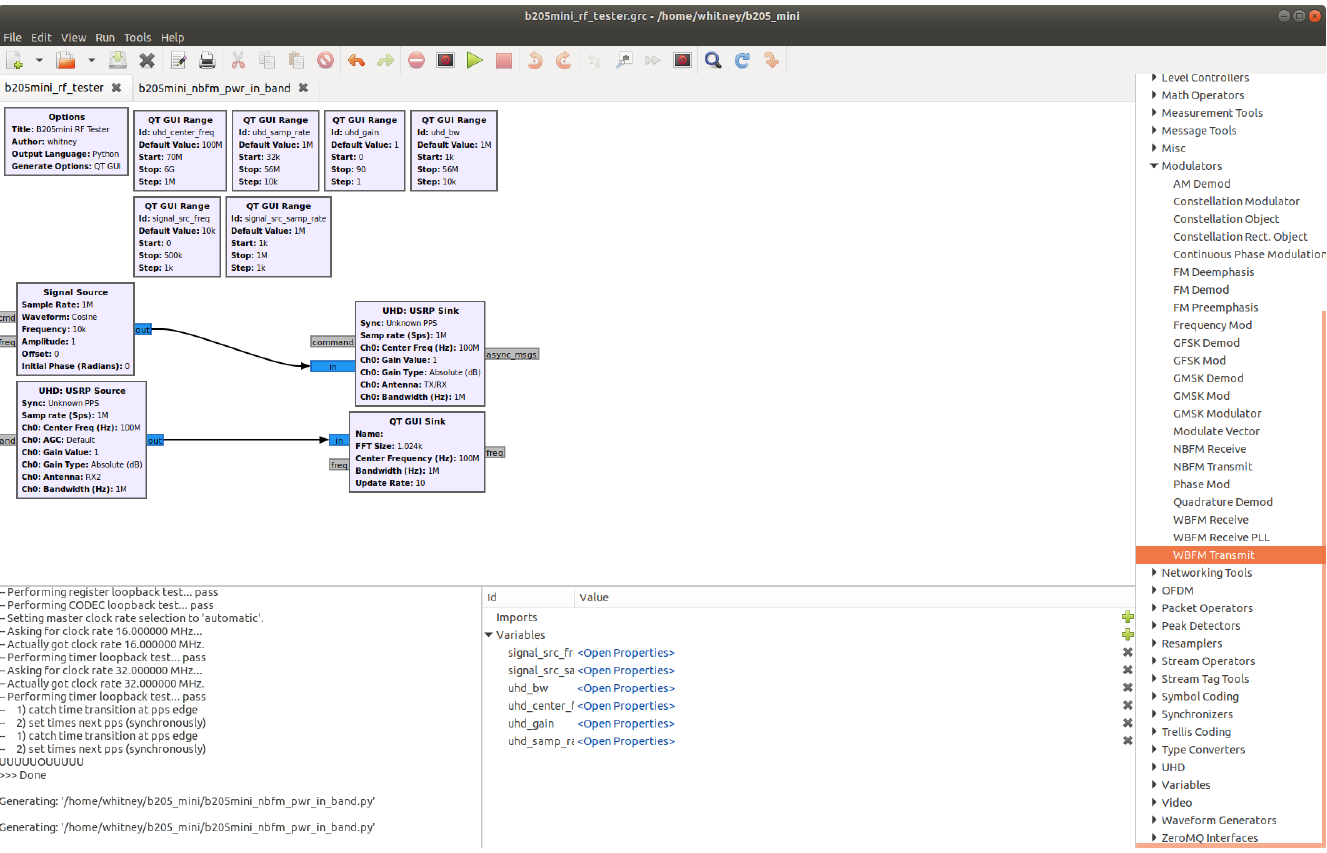Rotate block clockwise with the toolbar icon
Screen dimensions: 1327x853
[563, 60]
